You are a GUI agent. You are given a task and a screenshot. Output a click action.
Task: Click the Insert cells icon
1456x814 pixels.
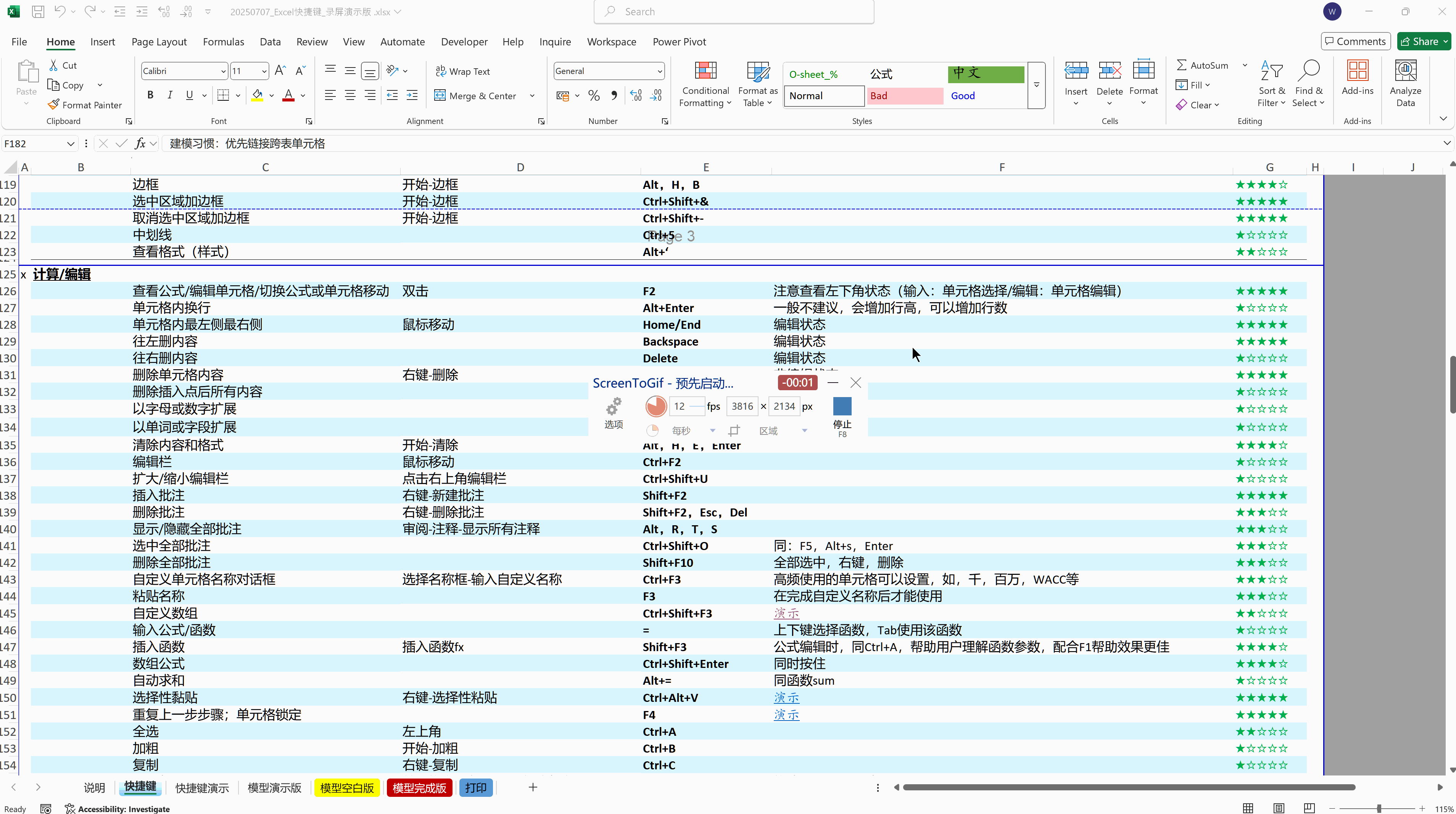tap(1076, 71)
